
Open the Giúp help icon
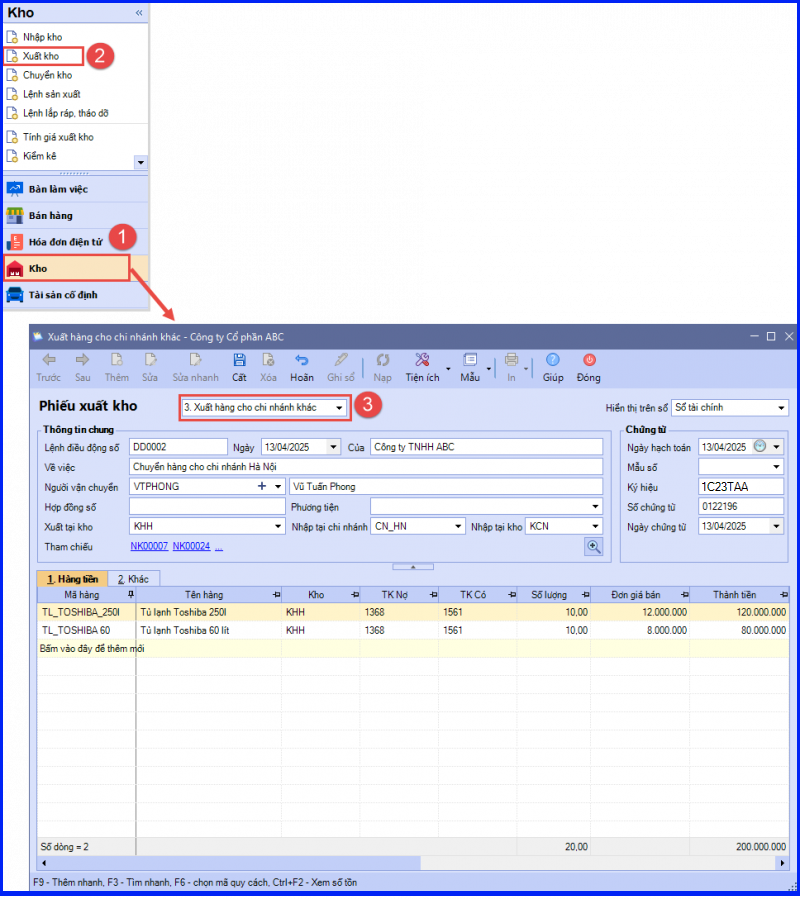[x=553, y=360]
